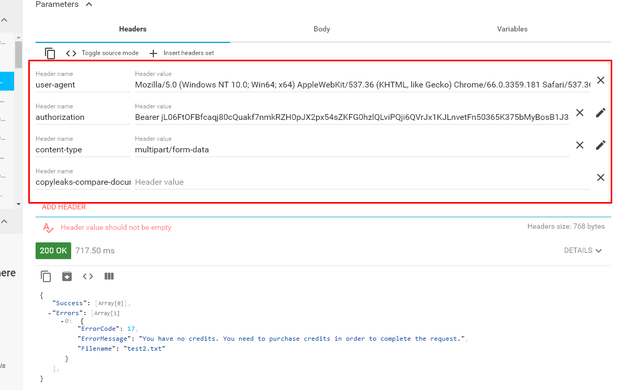
Task: Click the Header value should not be empty message
Action: pos(116,228)
